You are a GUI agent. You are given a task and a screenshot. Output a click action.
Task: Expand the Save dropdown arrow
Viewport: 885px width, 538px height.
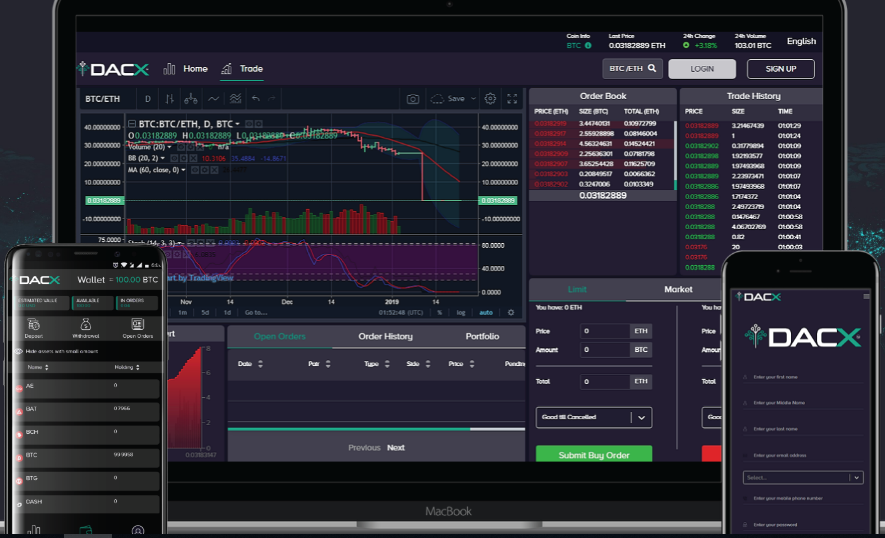pyautogui.click(x=474, y=99)
